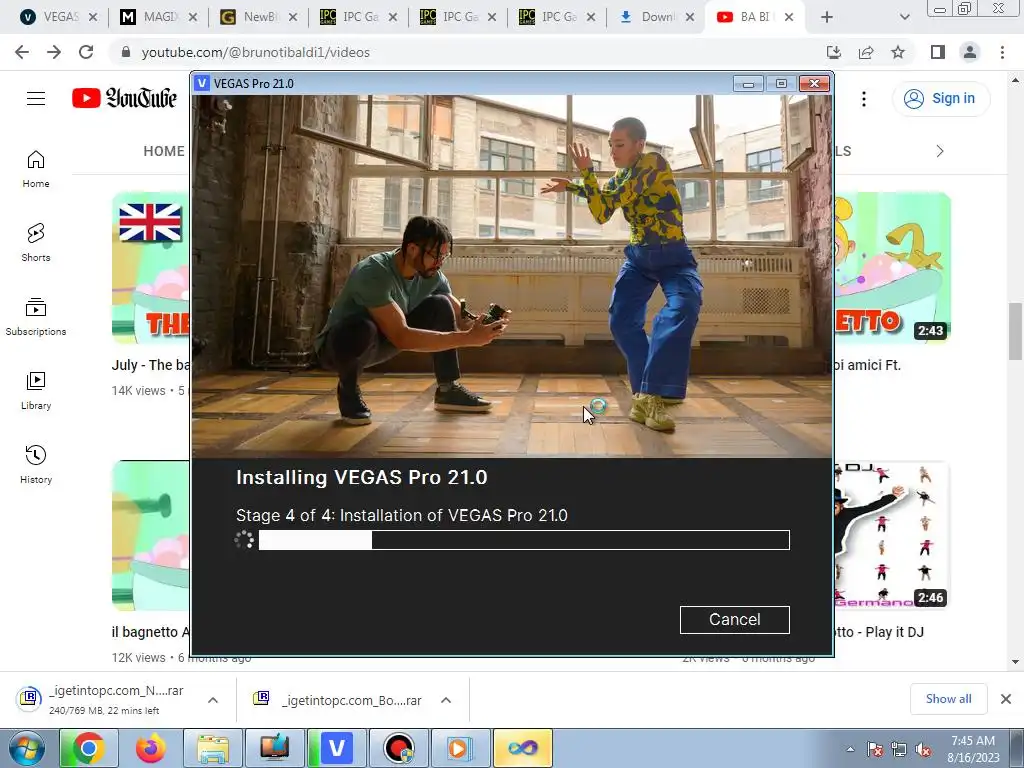This screenshot has height=768, width=1024.
Task: Open the Chrome three-dot menu
Action: click(x=1002, y=52)
